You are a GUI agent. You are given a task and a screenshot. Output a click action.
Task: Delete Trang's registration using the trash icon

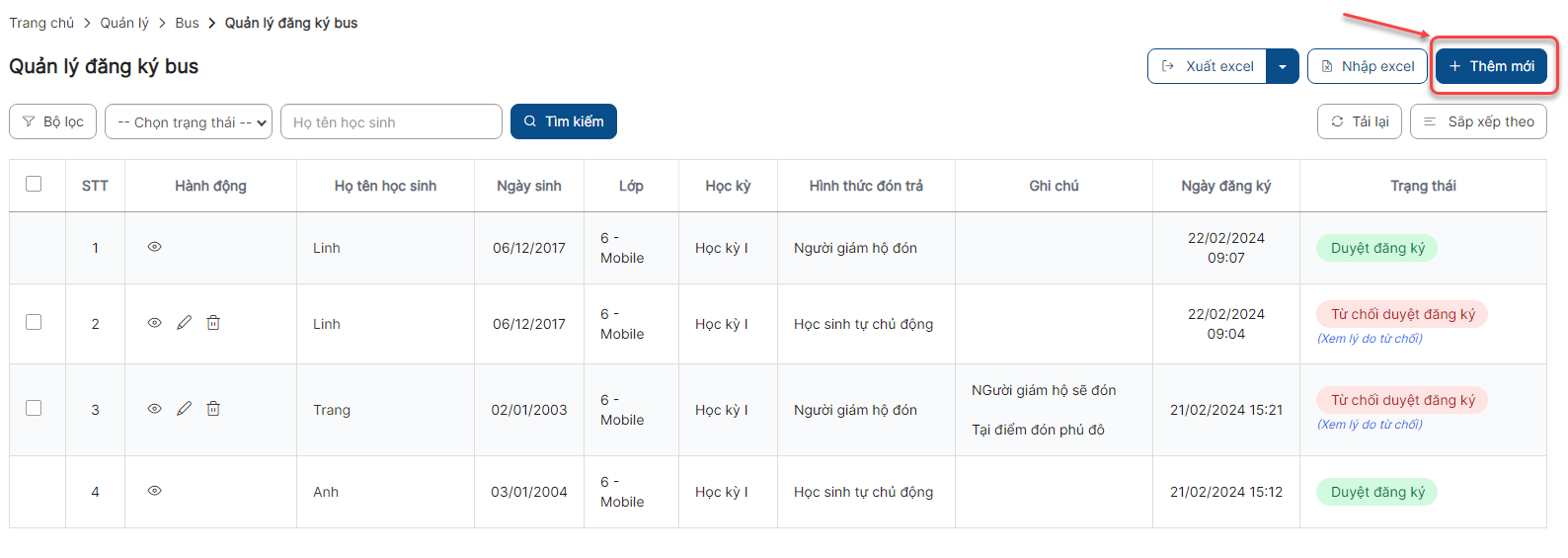(213, 409)
